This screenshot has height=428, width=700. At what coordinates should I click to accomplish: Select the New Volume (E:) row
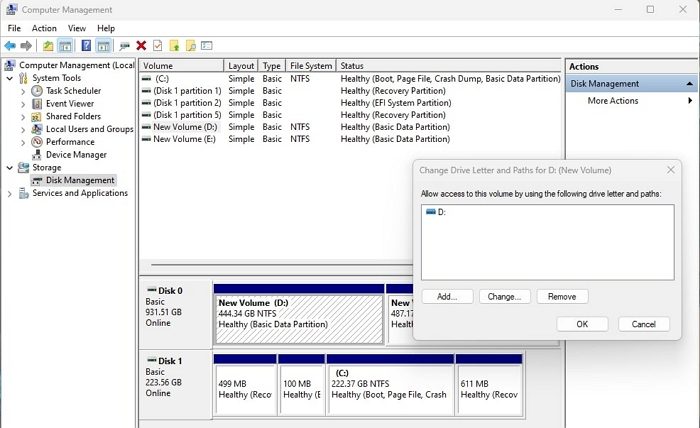[350, 139]
